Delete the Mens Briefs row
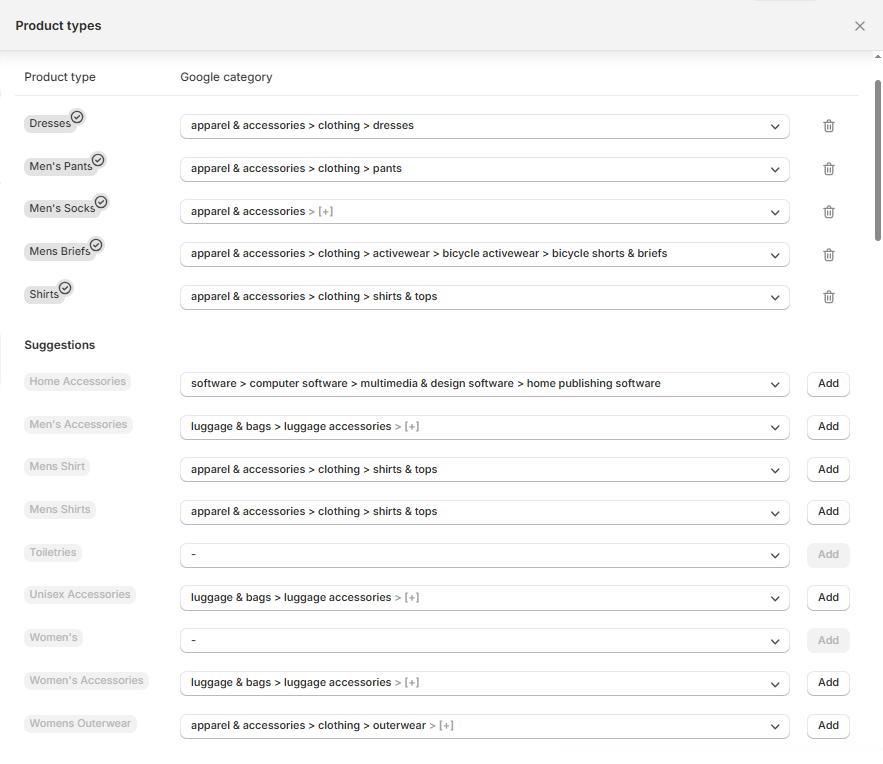This screenshot has height=764, width=883. click(x=828, y=255)
